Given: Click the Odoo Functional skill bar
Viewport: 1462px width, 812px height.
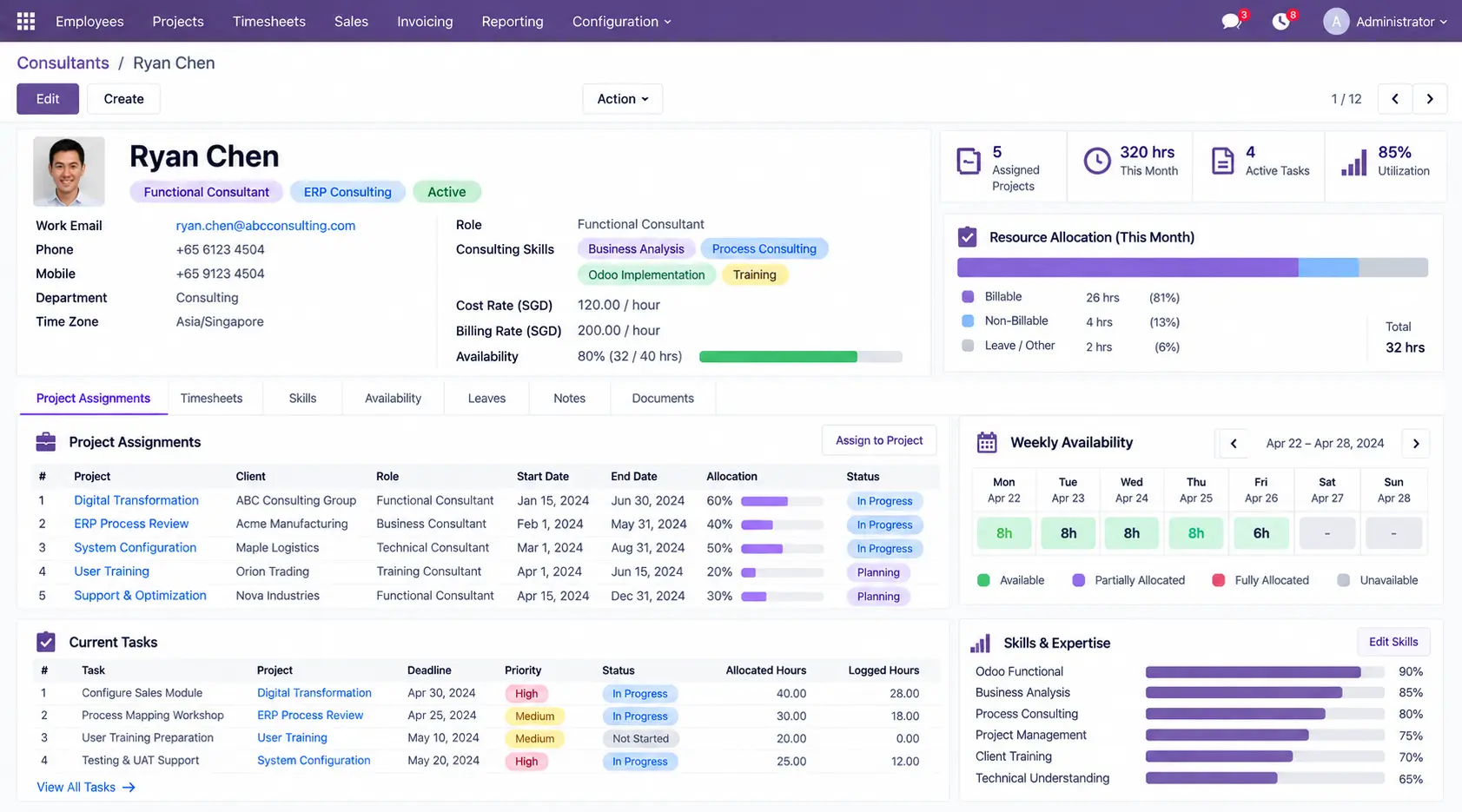Looking at the screenshot, I should coord(1264,671).
